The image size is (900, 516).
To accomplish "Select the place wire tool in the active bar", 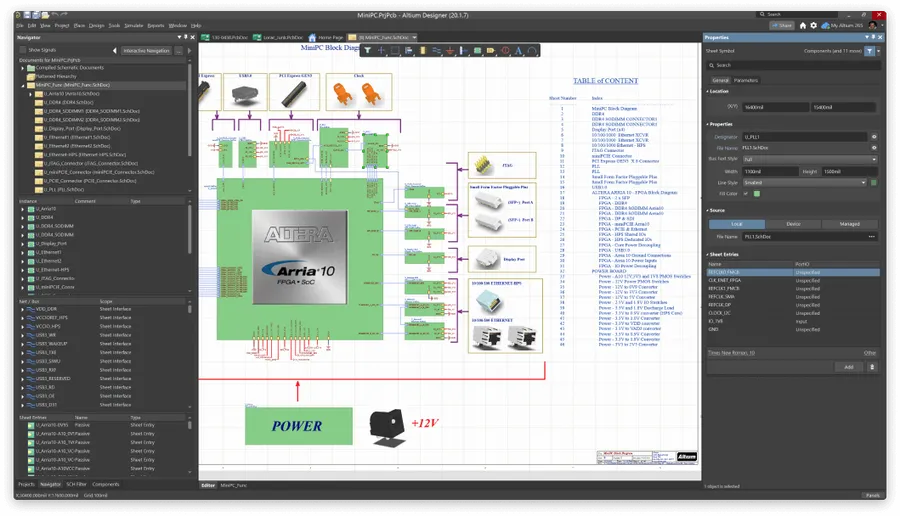I will [x=436, y=51].
